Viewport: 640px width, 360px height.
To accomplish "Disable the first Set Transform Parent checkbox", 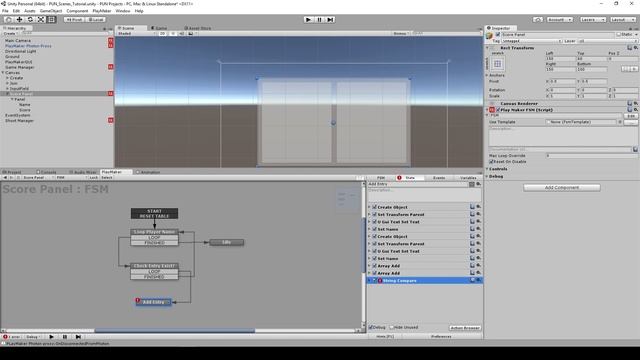I will 375,214.
